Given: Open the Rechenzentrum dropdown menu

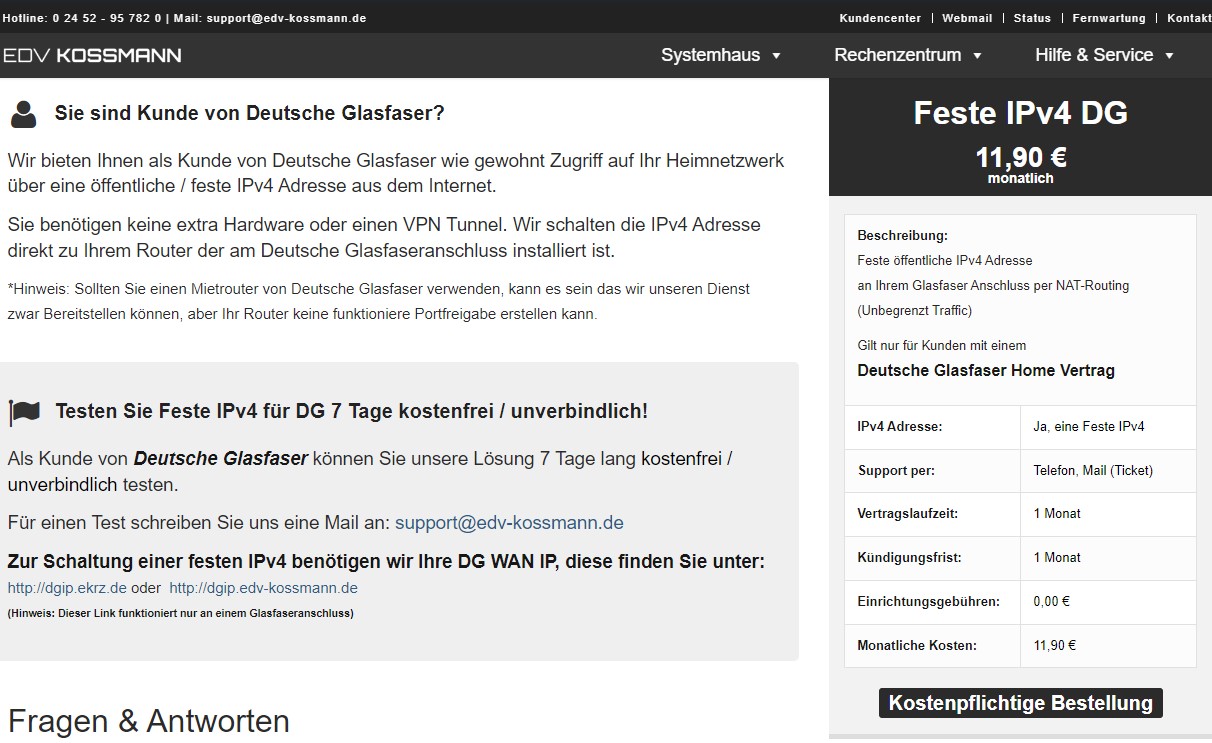Looking at the screenshot, I should point(908,55).
